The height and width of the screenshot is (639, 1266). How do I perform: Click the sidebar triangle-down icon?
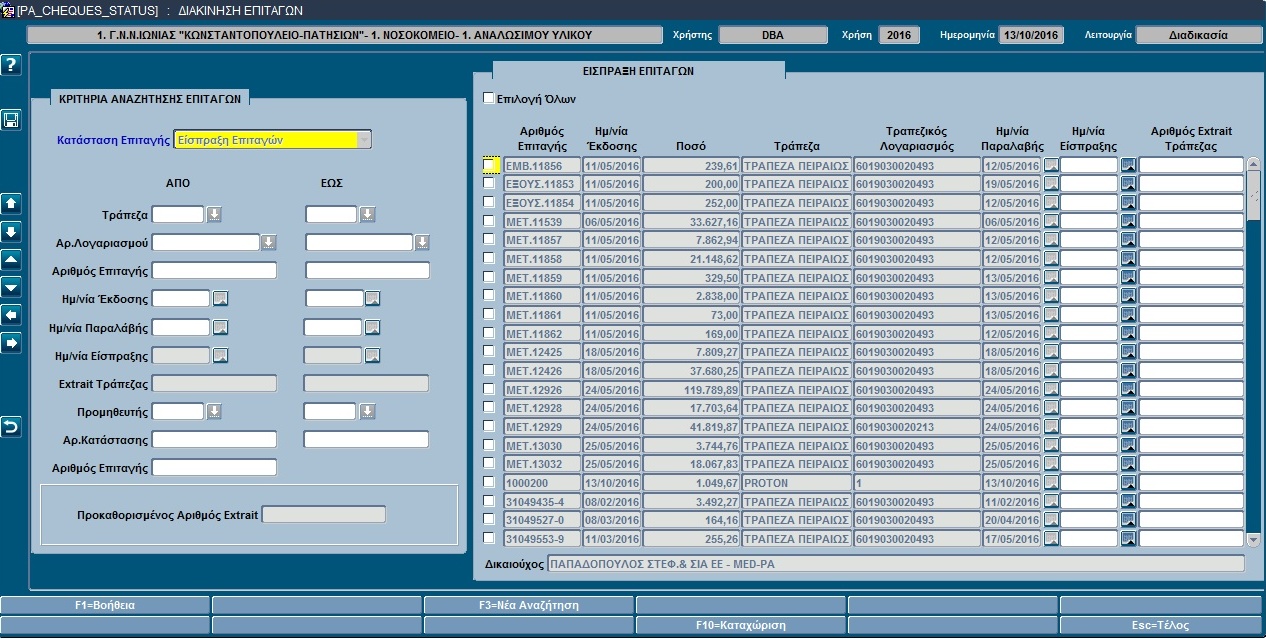[x=11, y=287]
